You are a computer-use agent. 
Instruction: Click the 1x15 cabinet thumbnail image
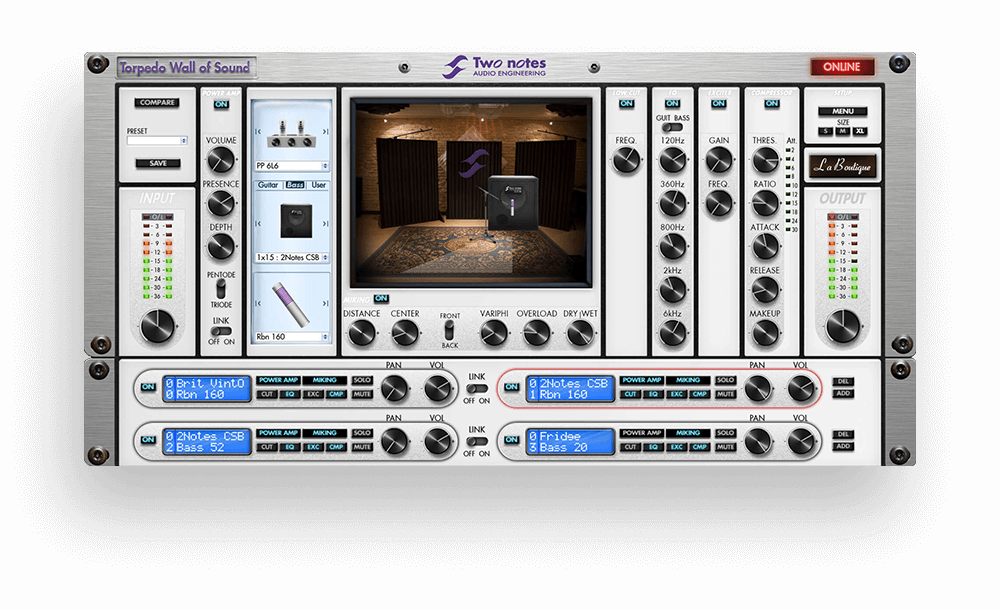pos(296,221)
